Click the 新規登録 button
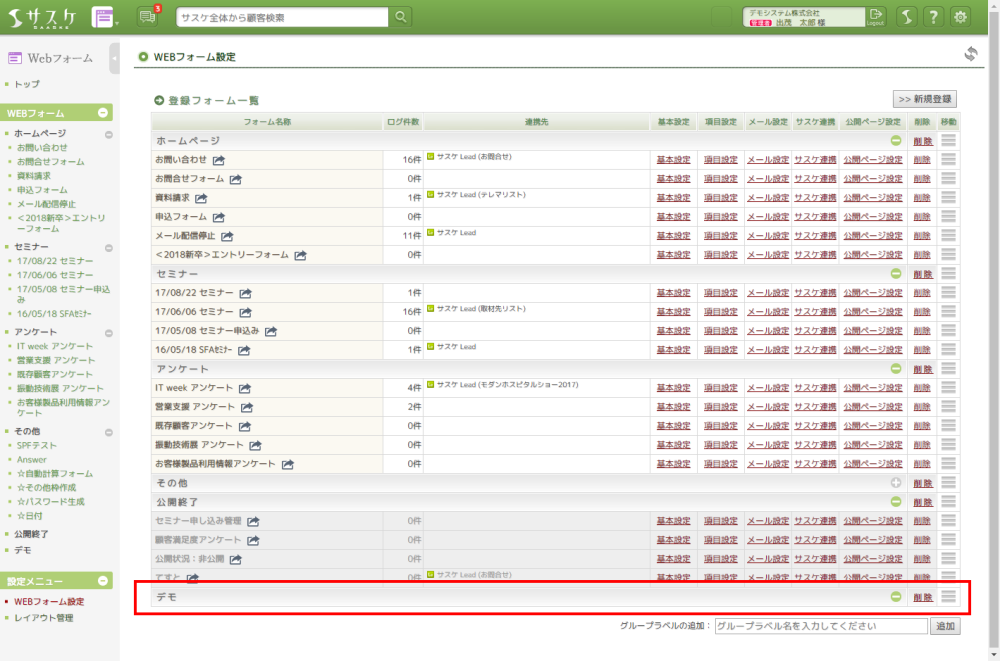Image resolution: width=1000 pixels, height=661 pixels. (924, 99)
